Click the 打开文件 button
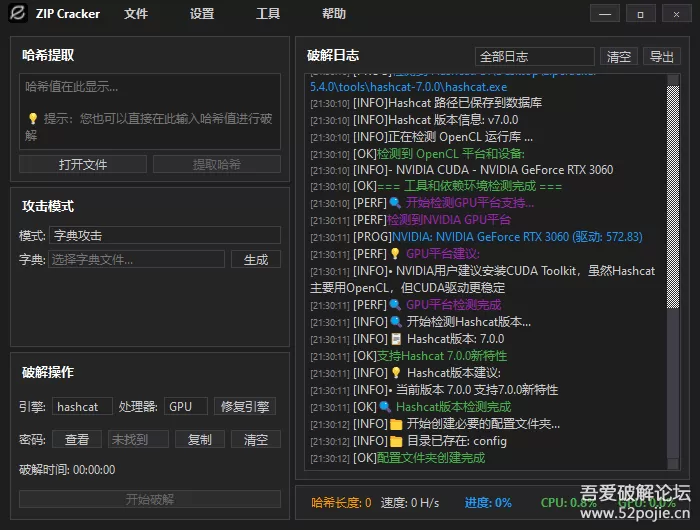700x530 pixels. click(83, 164)
